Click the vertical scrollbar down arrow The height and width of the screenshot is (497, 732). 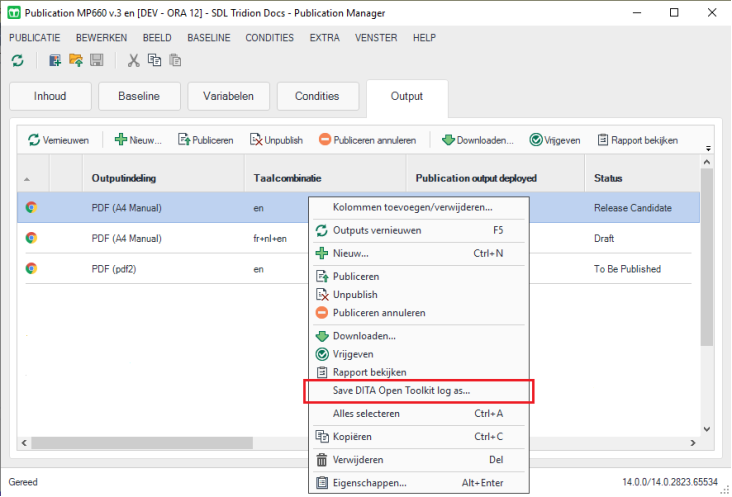click(x=707, y=429)
